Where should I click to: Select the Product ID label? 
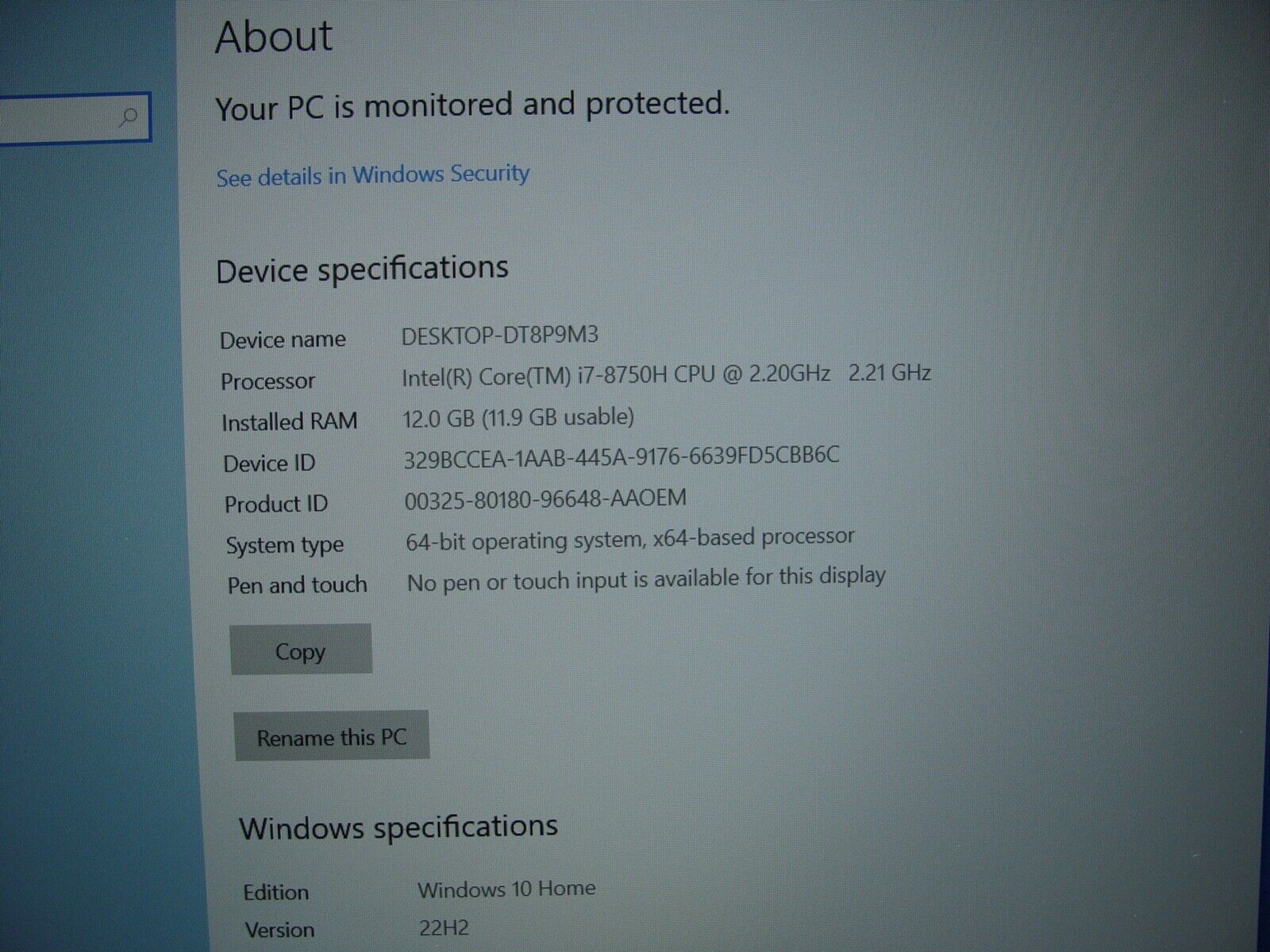(276, 504)
